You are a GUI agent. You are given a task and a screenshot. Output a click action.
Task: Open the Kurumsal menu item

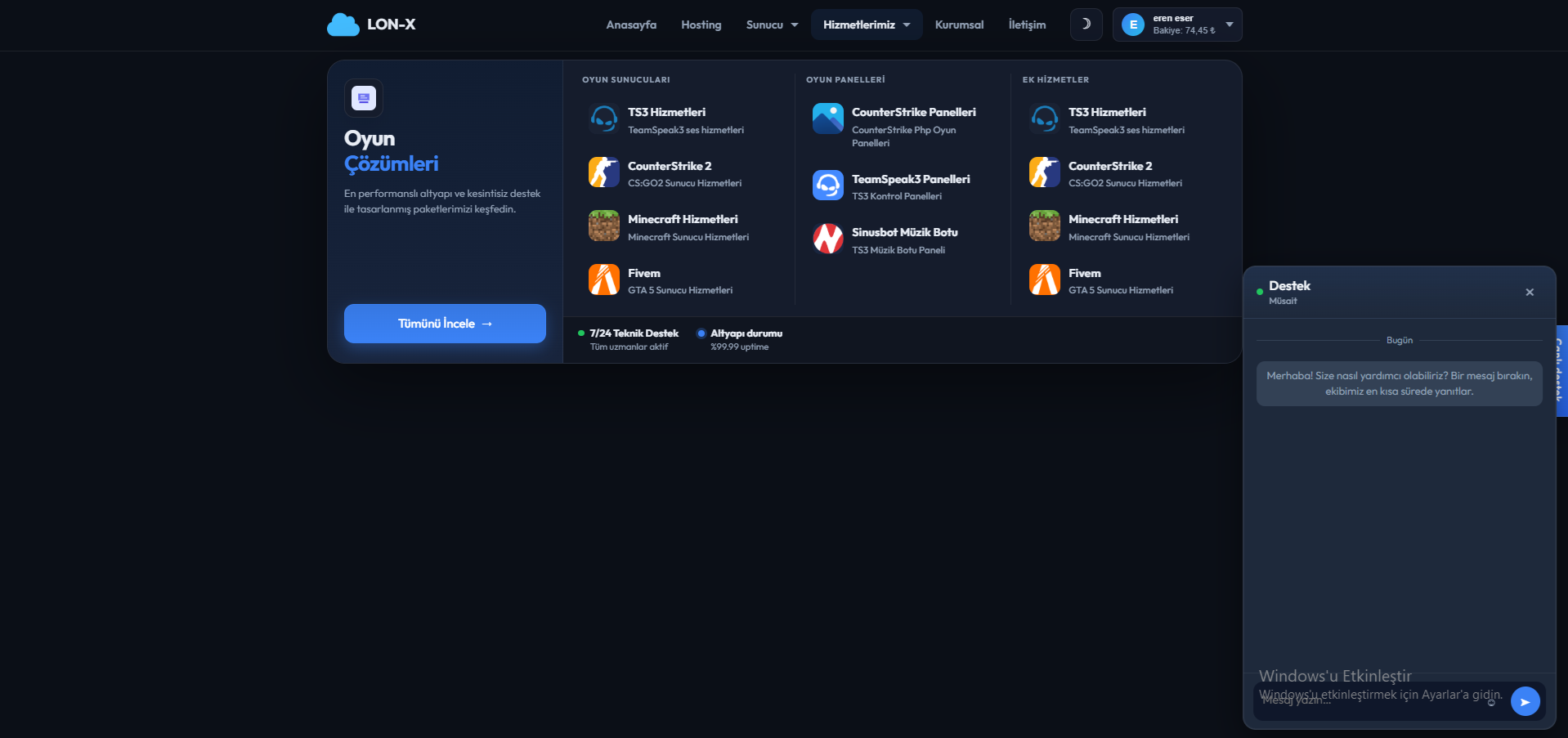(959, 25)
